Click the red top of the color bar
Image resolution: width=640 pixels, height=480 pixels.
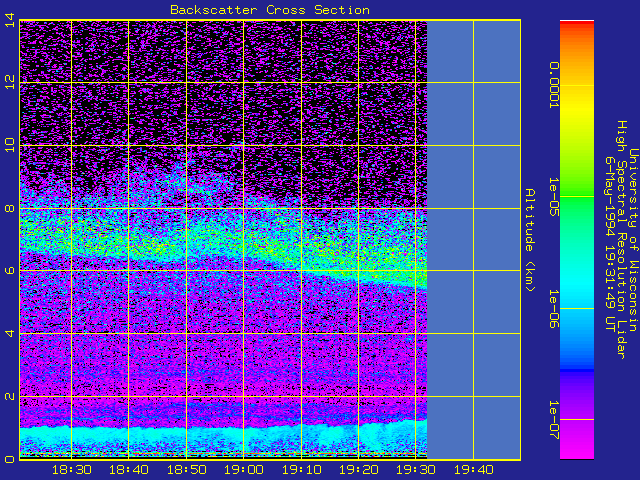577,25
